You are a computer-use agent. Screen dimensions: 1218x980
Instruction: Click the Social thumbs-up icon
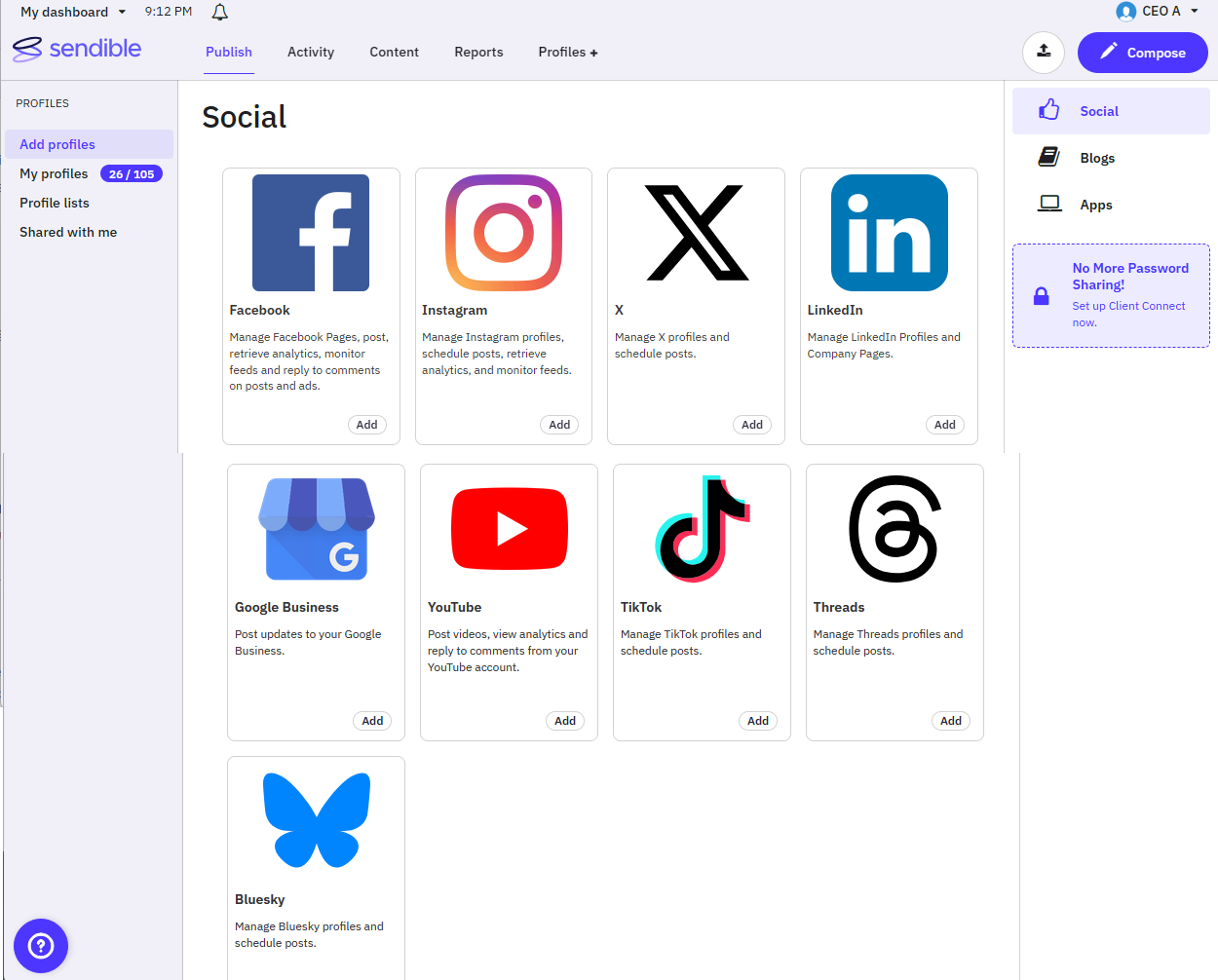tap(1048, 110)
